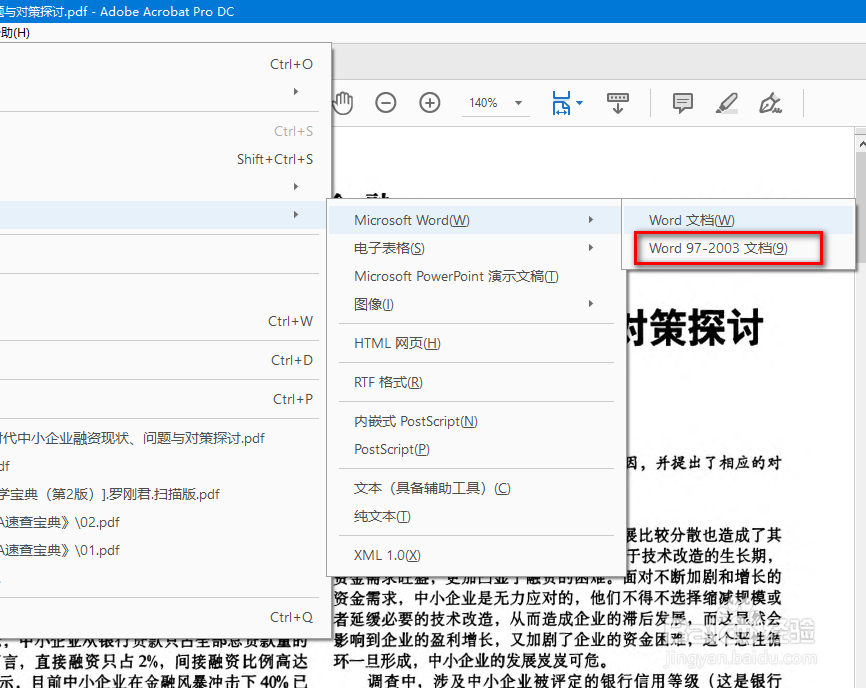Click the fit page width icon
Screen dimensions: 866x688
[561, 103]
